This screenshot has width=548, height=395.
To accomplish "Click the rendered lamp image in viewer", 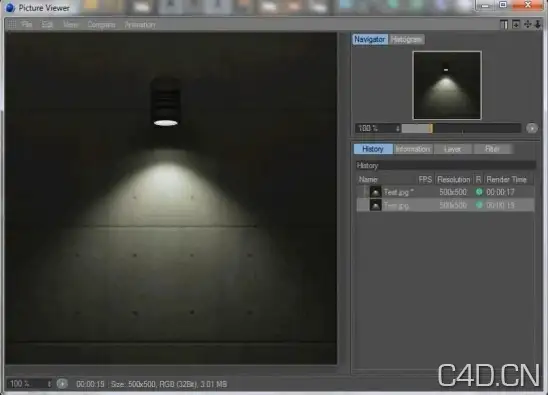I will [x=171, y=199].
